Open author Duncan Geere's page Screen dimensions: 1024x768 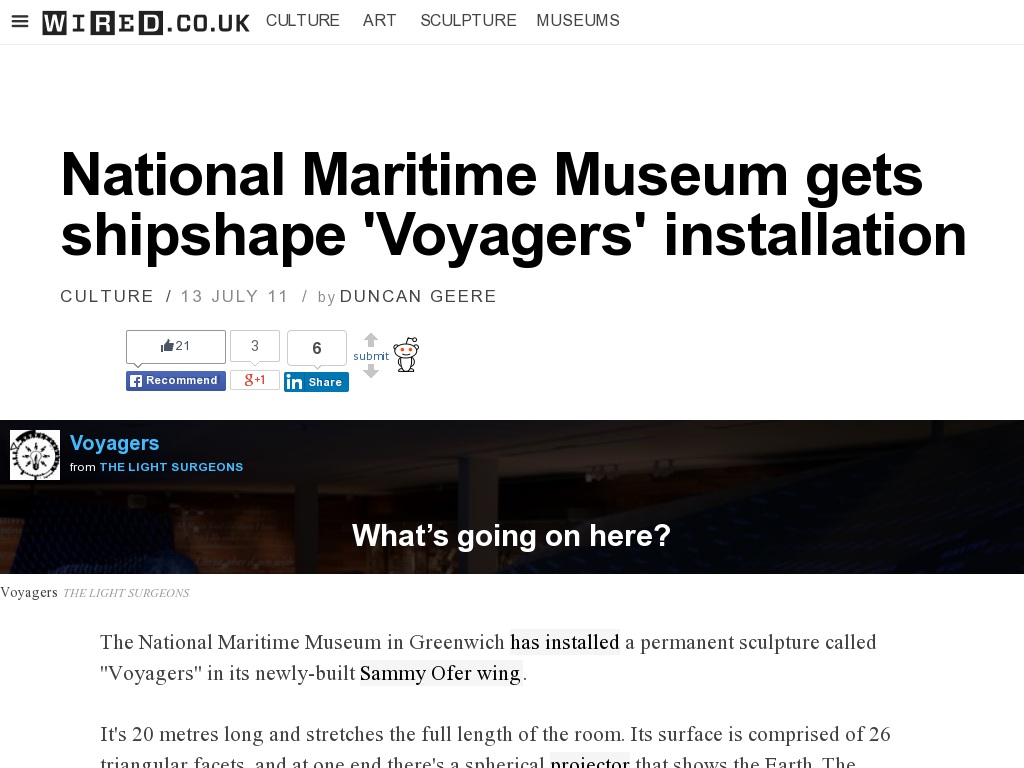pyautogui.click(x=418, y=296)
